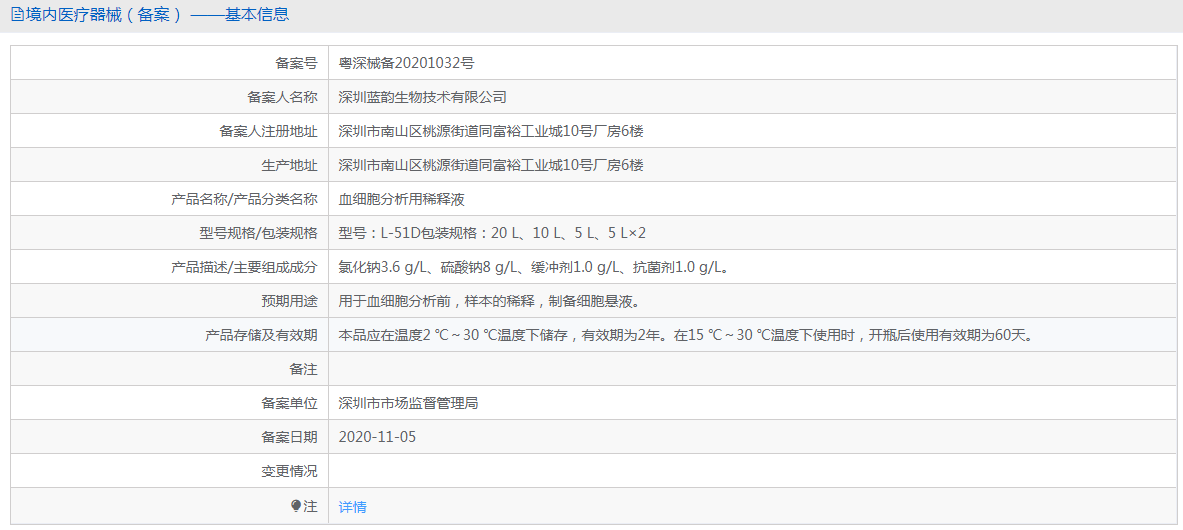This screenshot has height=530, width=1183.
Task: Select the date 2020-11-05
Action: point(377,437)
